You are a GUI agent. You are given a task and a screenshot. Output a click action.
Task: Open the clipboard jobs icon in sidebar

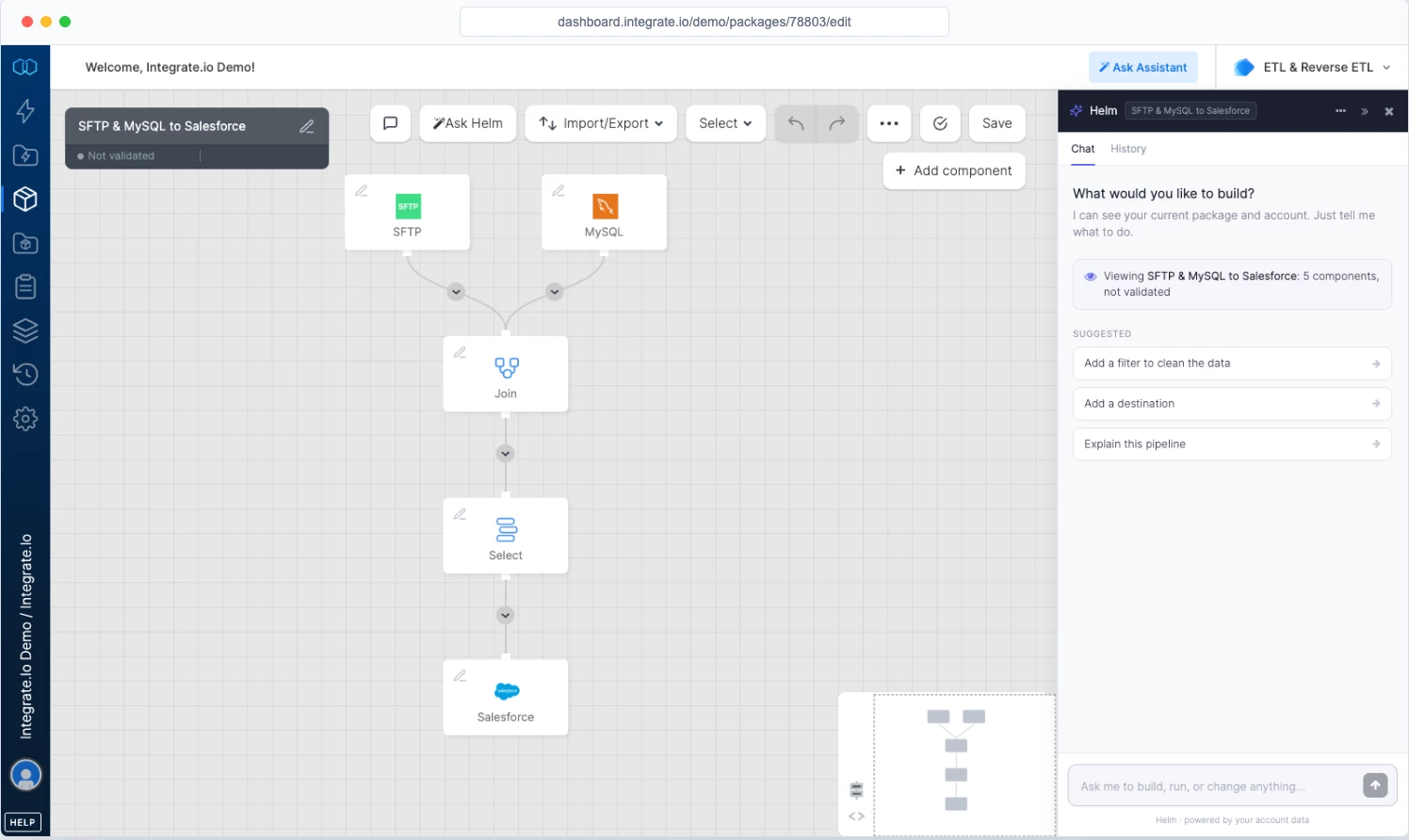click(x=25, y=286)
